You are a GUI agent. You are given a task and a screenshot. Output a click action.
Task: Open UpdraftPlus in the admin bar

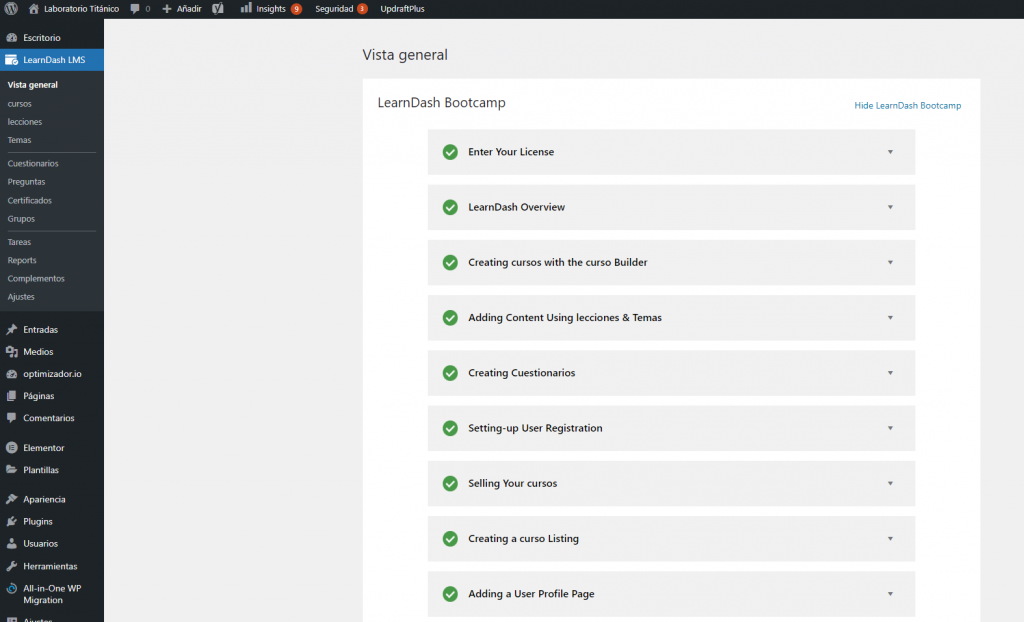402,8
